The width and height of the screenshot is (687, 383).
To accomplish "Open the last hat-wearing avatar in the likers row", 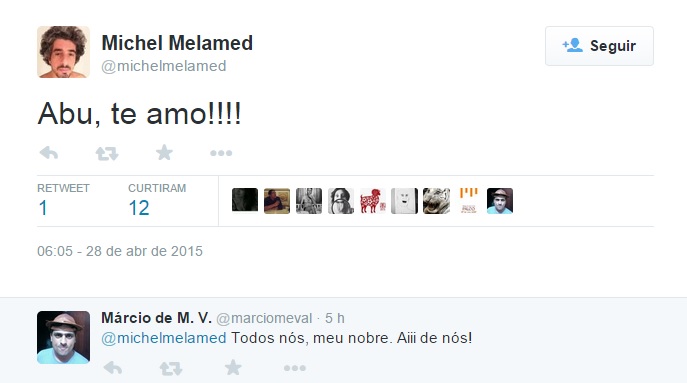I will tap(500, 201).
